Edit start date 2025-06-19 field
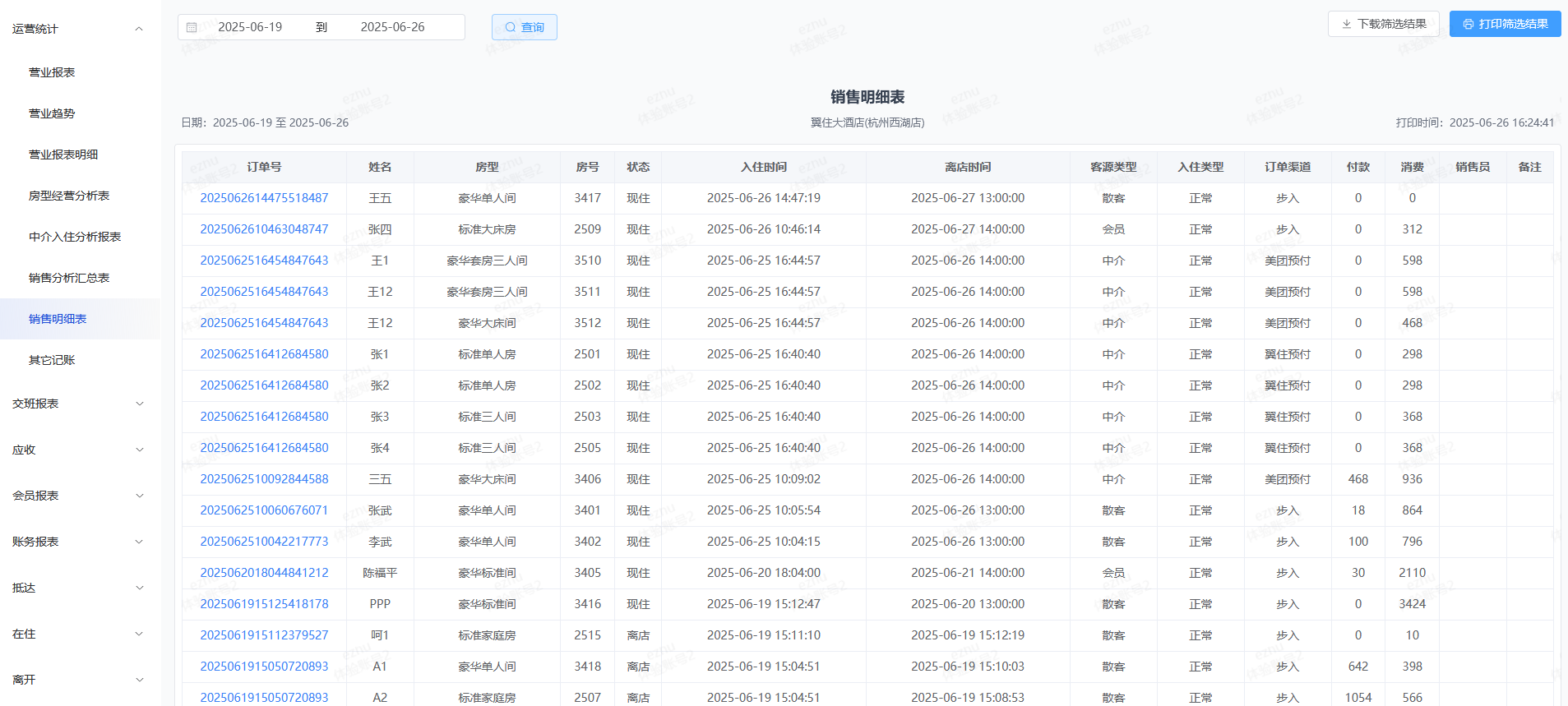Screen dimensions: 1568x706 250,27
